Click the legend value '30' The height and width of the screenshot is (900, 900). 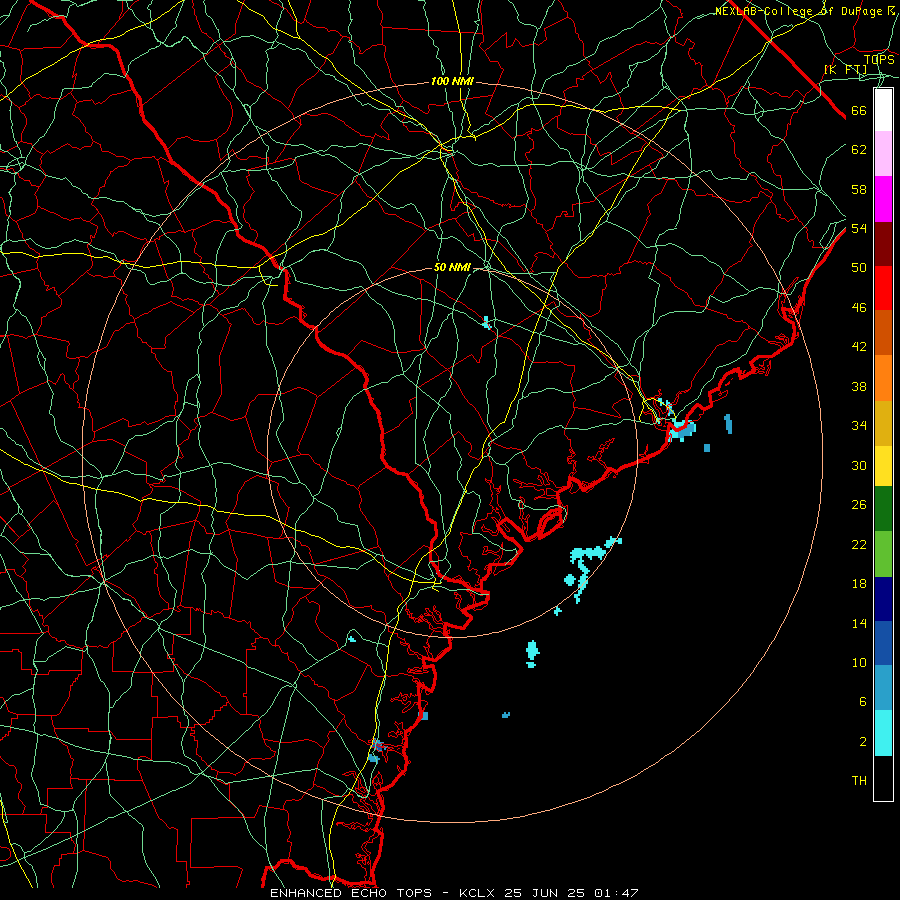click(859, 465)
